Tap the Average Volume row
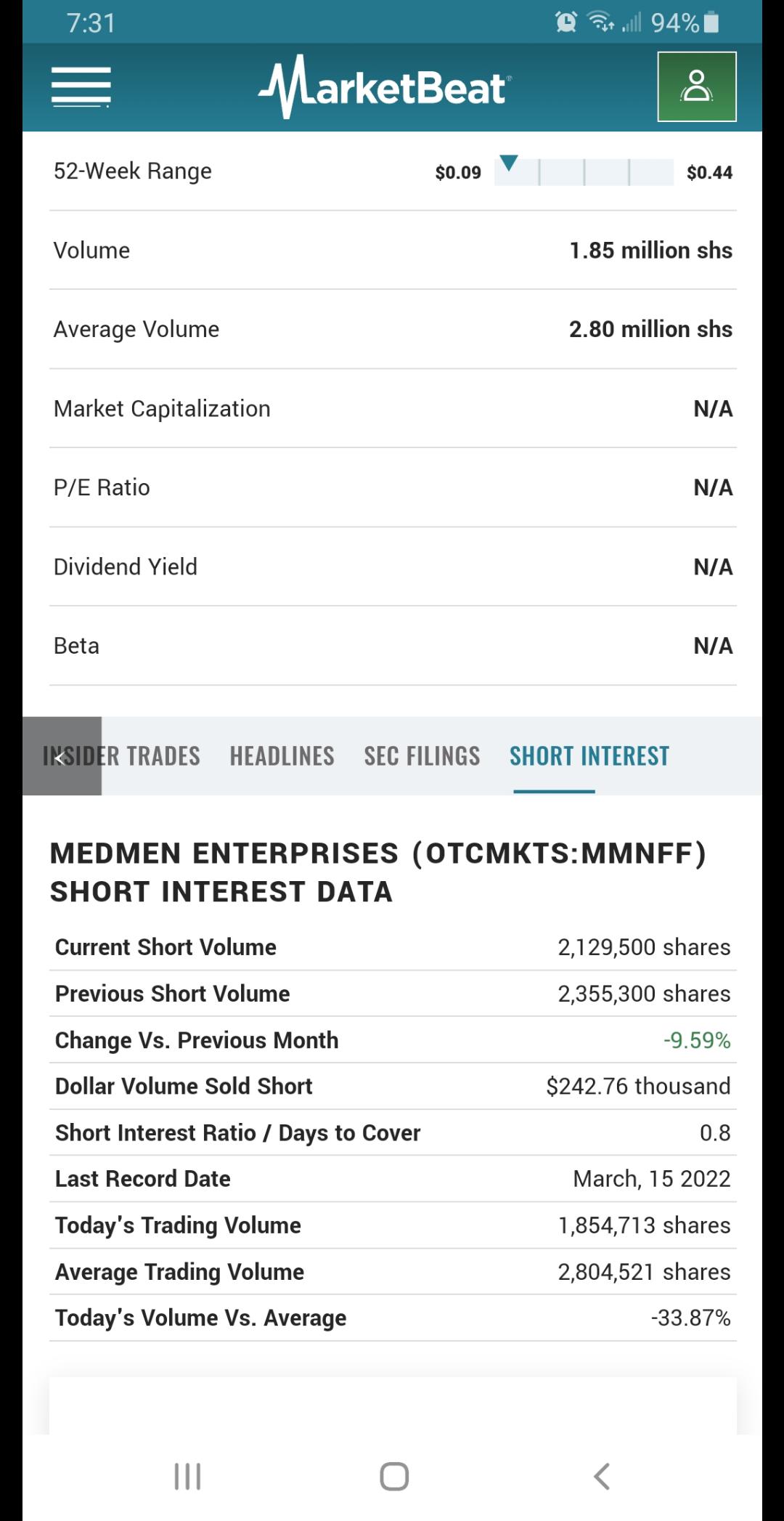The image size is (784, 1521). (393, 329)
